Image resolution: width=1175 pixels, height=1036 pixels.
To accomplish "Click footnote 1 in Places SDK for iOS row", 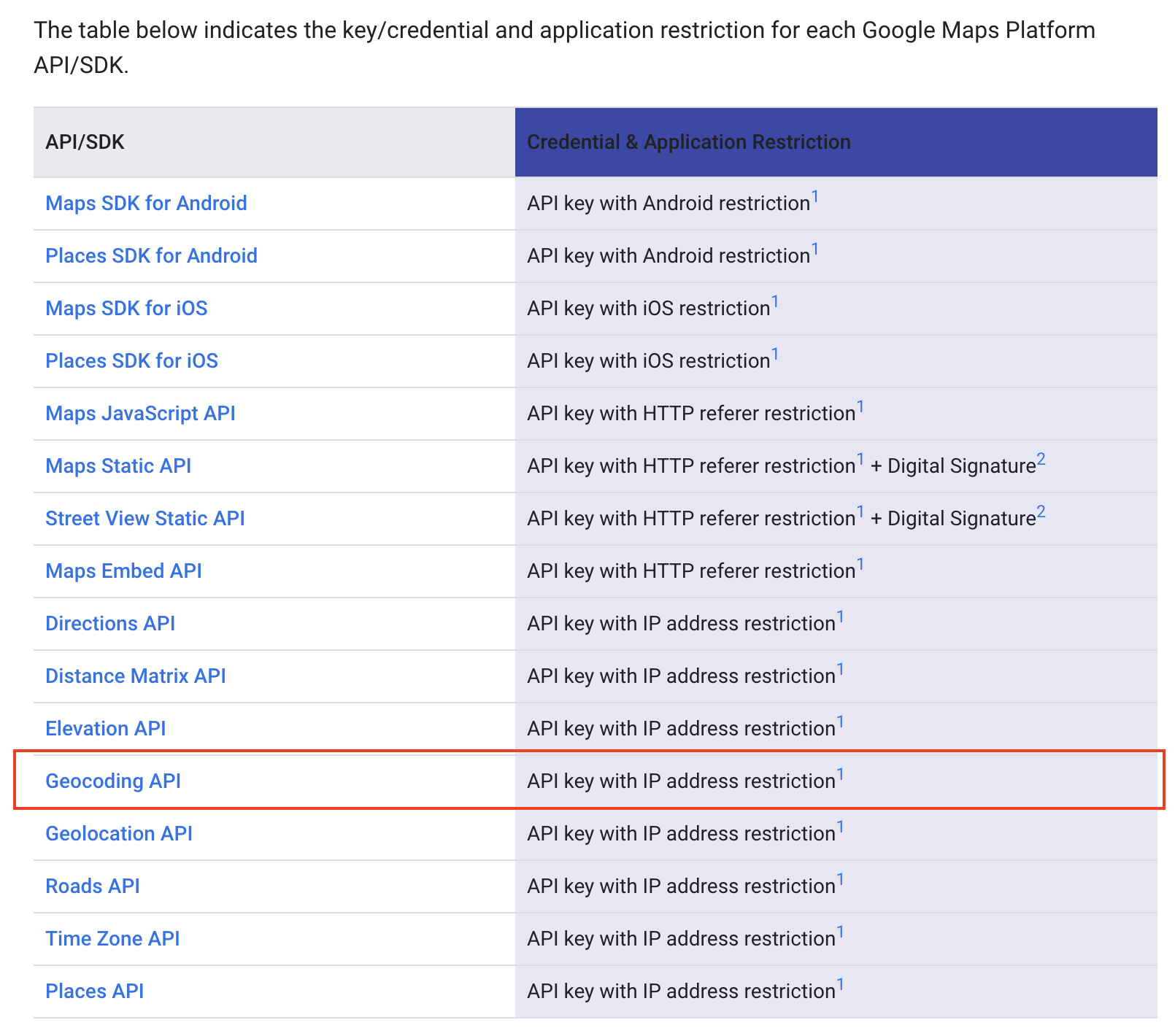I will 775,355.
